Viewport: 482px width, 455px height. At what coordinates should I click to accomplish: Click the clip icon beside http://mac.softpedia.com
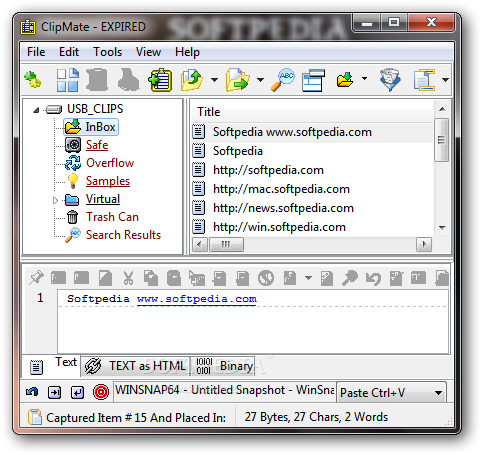coord(199,189)
